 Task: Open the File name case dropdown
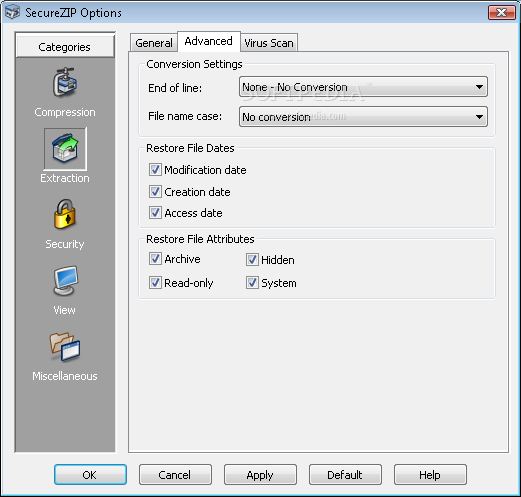363,117
